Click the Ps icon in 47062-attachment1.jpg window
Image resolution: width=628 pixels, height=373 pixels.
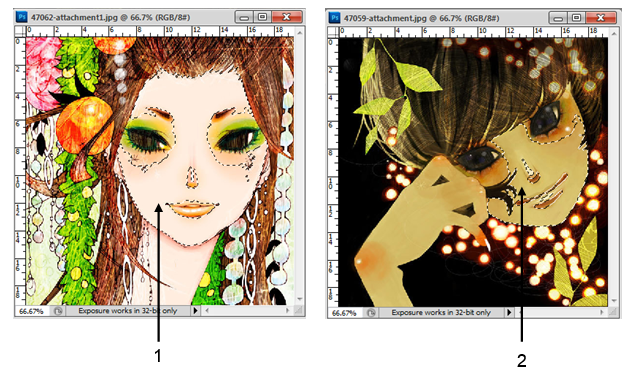click(x=22, y=17)
